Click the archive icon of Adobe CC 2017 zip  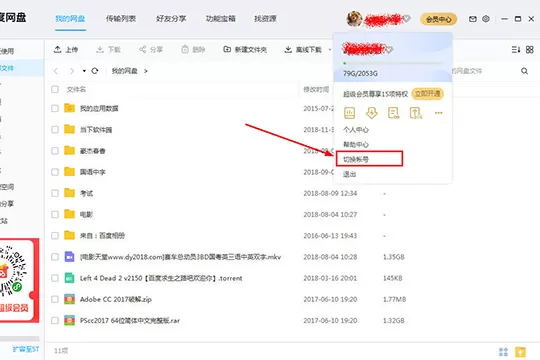click(x=69, y=299)
